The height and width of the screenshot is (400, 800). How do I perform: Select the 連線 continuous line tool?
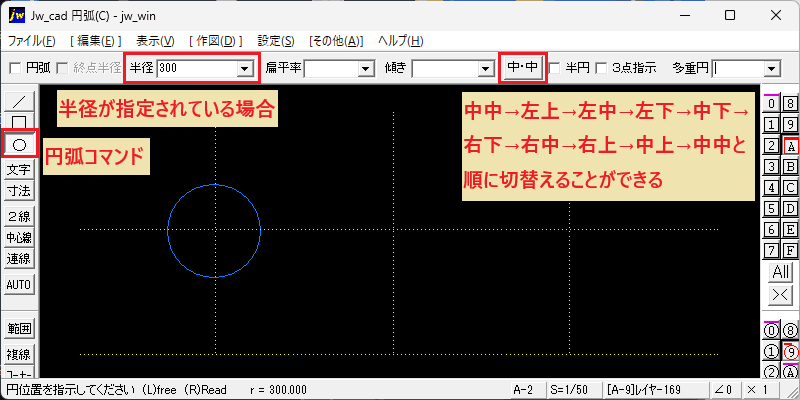coord(19,259)
